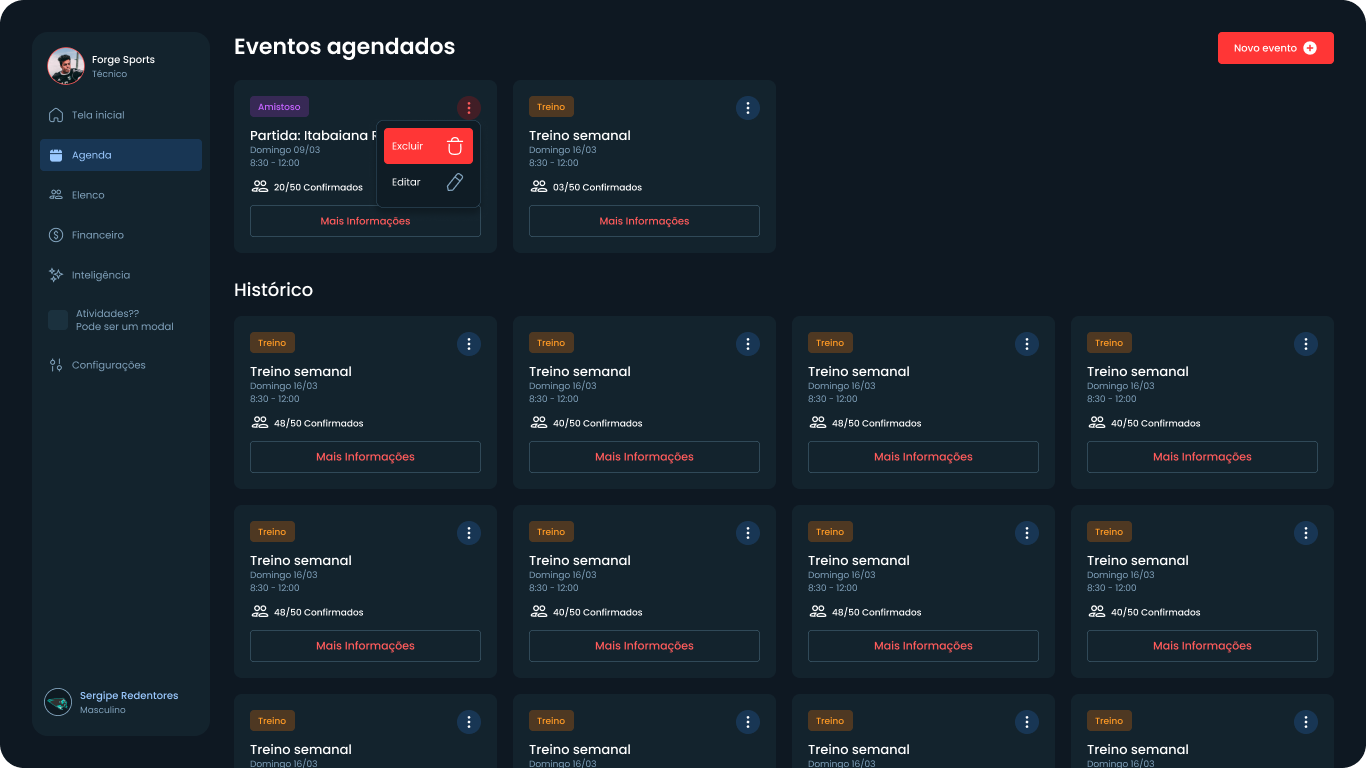Click the Inteligência sparkle icon
1366x768 pixels.
tap(56, 275)
